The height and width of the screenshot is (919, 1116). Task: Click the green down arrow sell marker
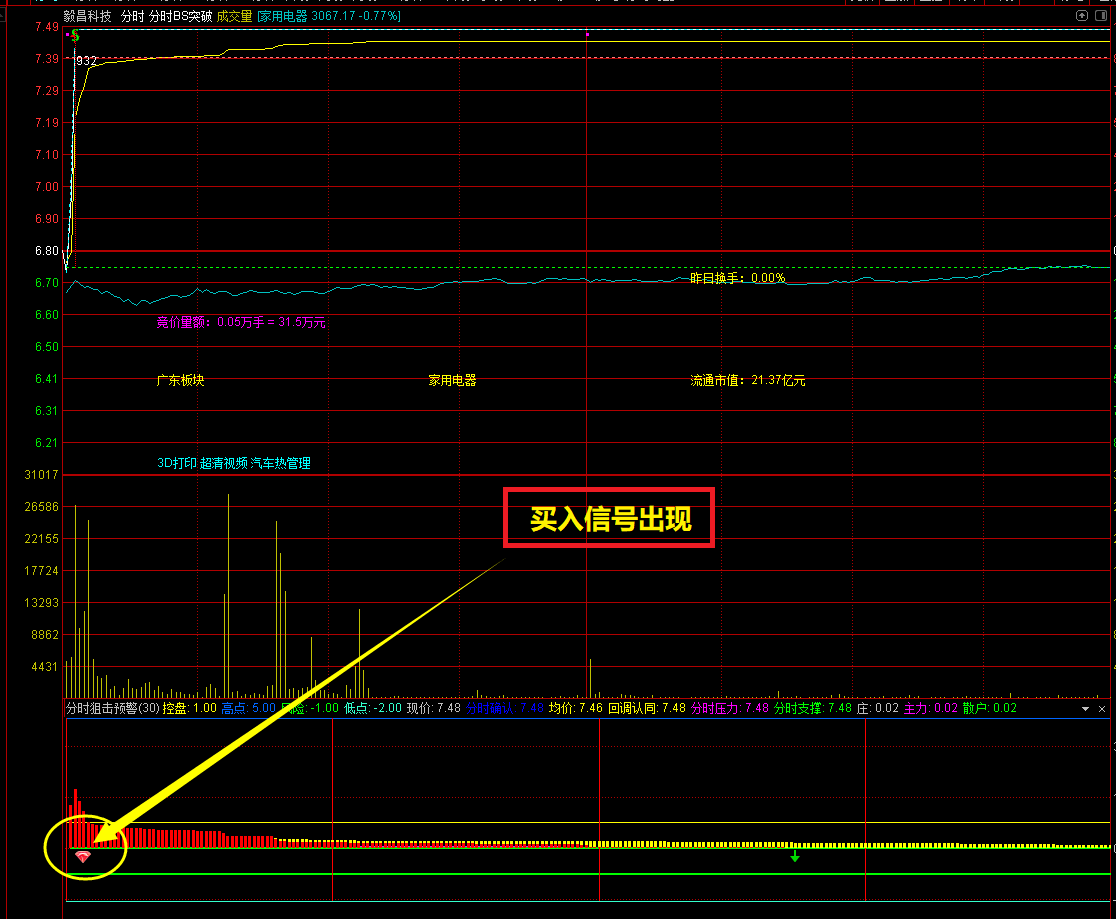click(x=795, y=856)
